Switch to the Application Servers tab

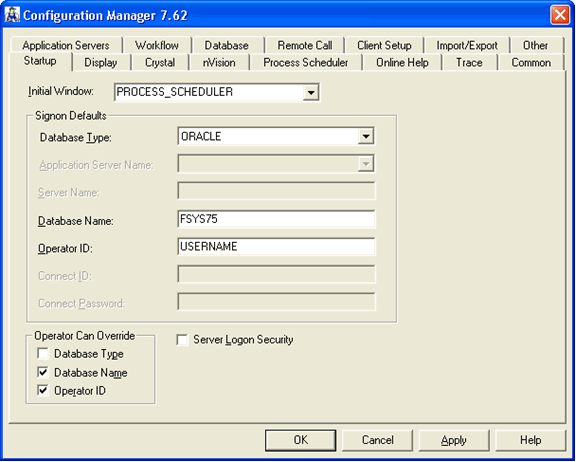[66, 45]
